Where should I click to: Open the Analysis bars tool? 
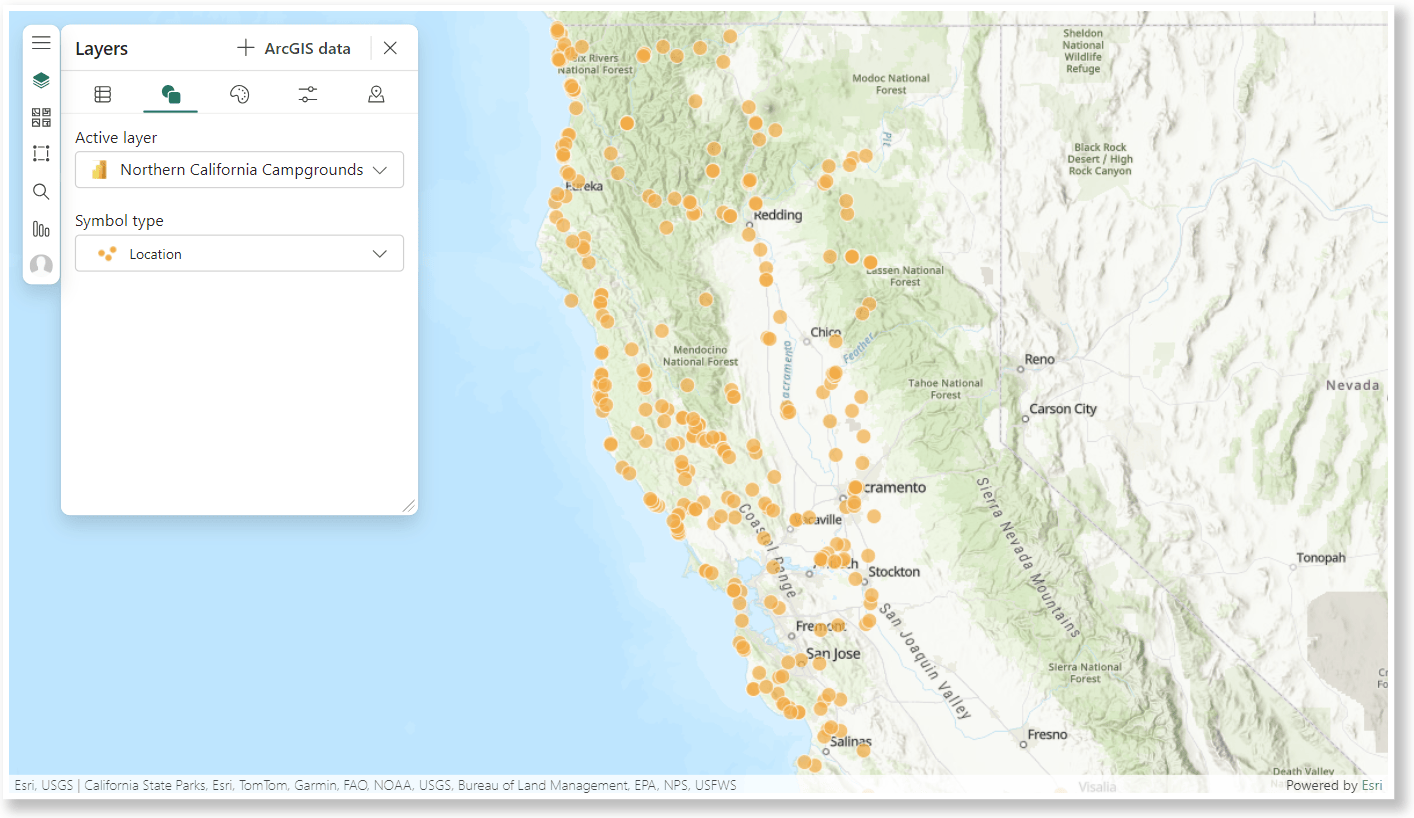tap(41, 229)
